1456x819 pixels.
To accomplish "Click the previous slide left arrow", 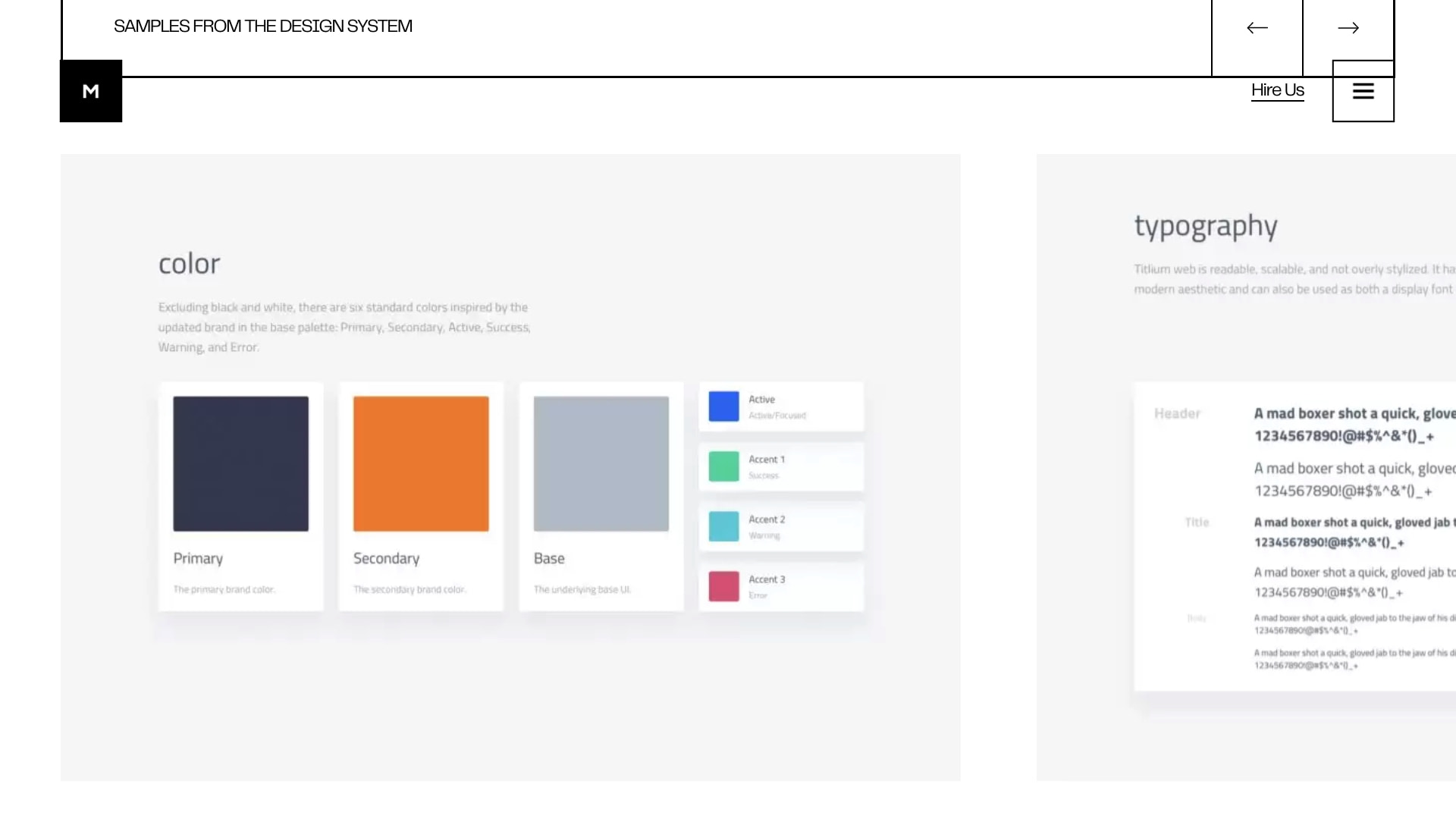I will (x=1257, y=28).
